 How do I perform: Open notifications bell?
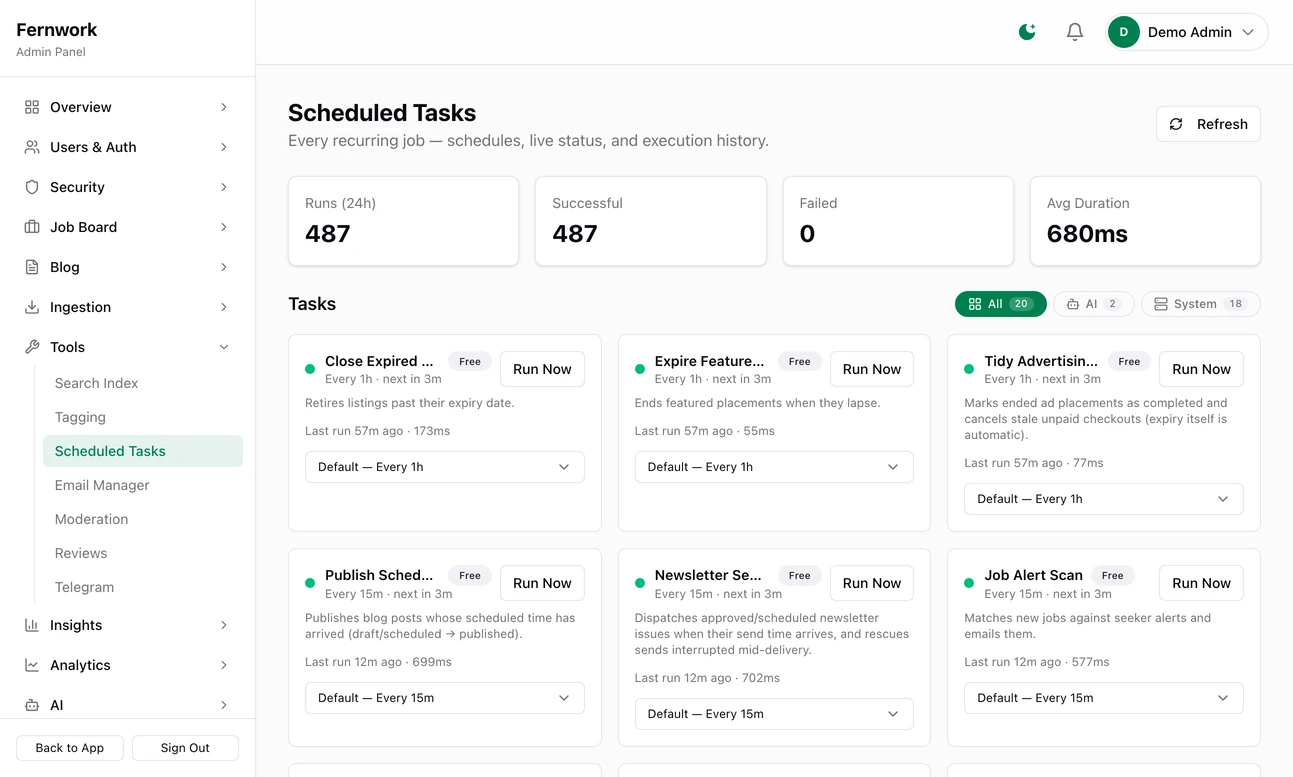point(1075,32)
